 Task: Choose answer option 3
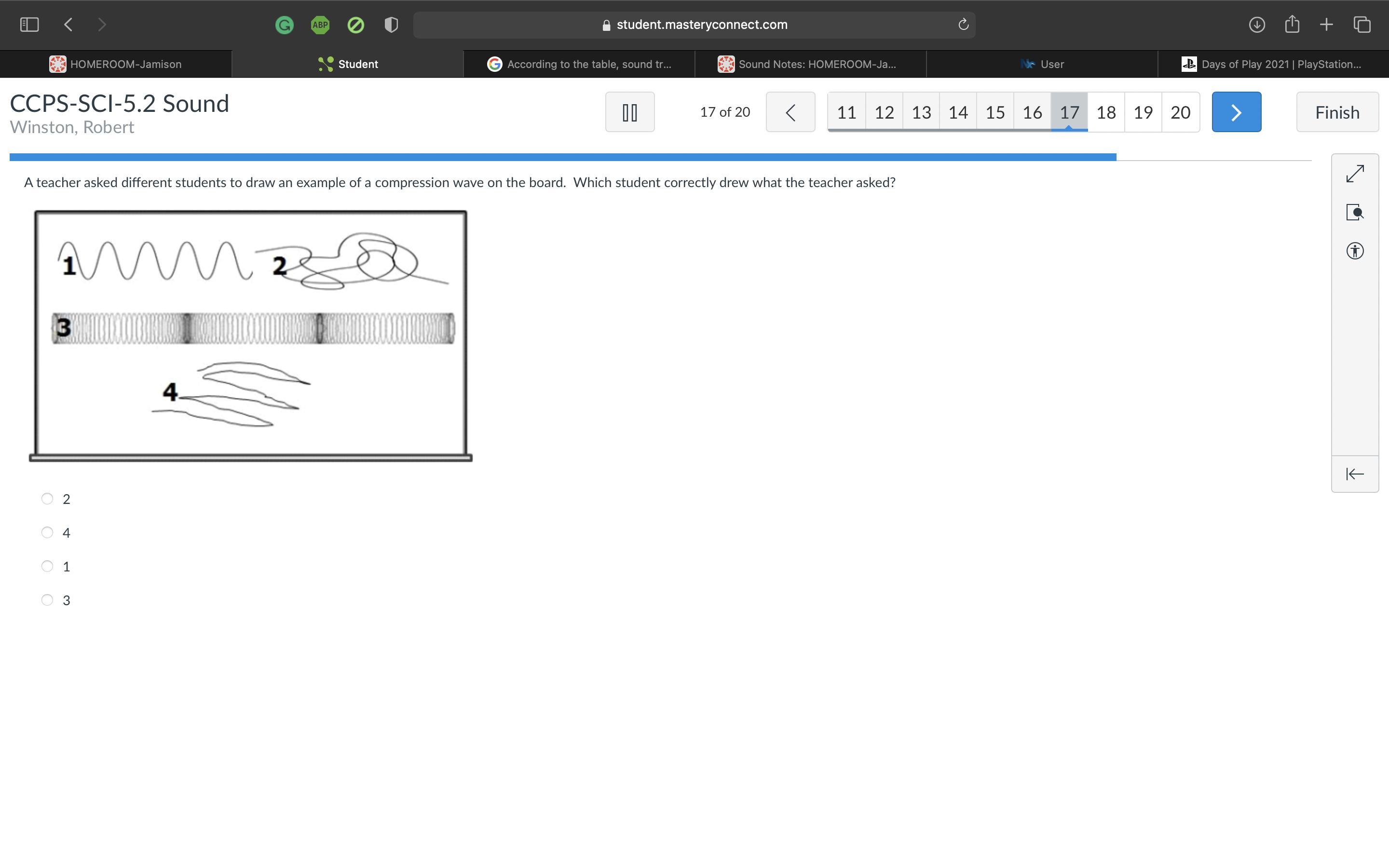48,600
